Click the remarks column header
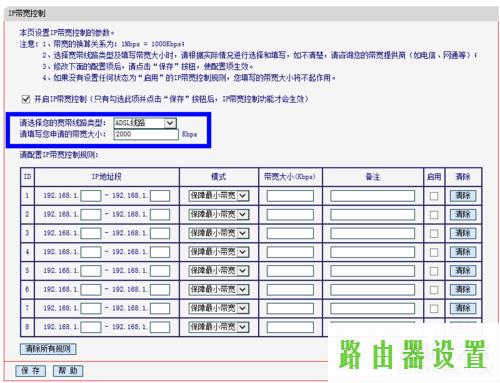Image resolution: width=500 pixels, height=383 pixels. click(373, 177)
